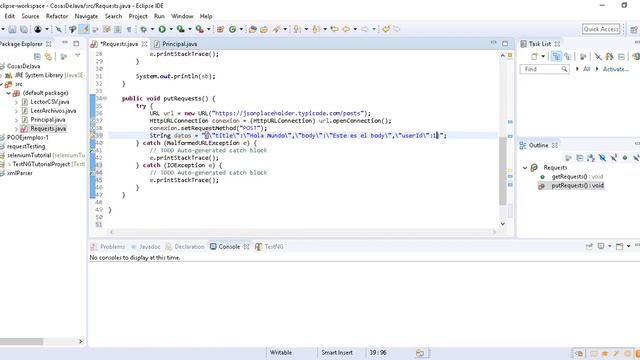Open the New Java Class dropdown arrow
Viewport: 640px width, 360px height.
241,29
